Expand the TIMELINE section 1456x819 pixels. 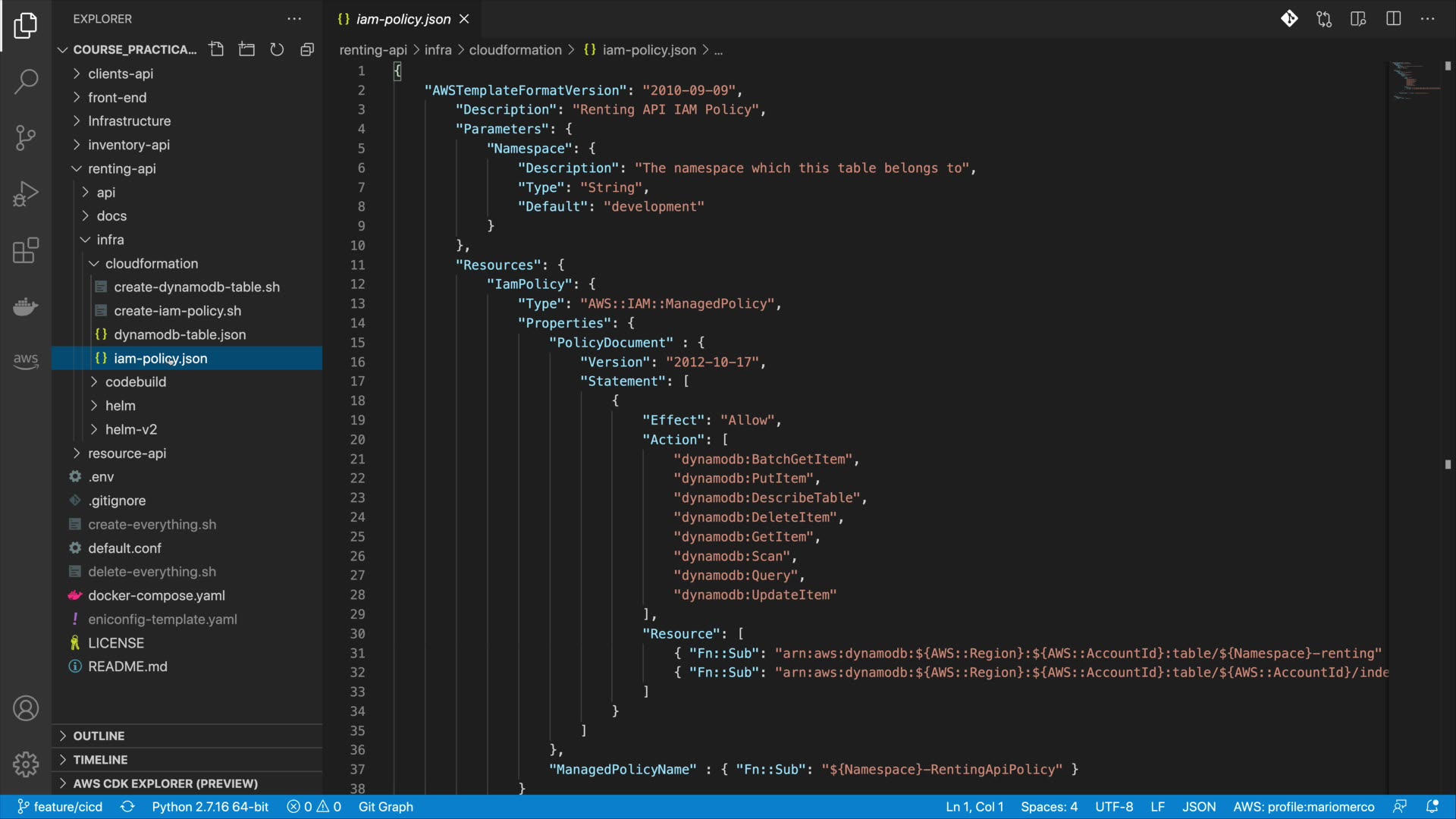100,759
